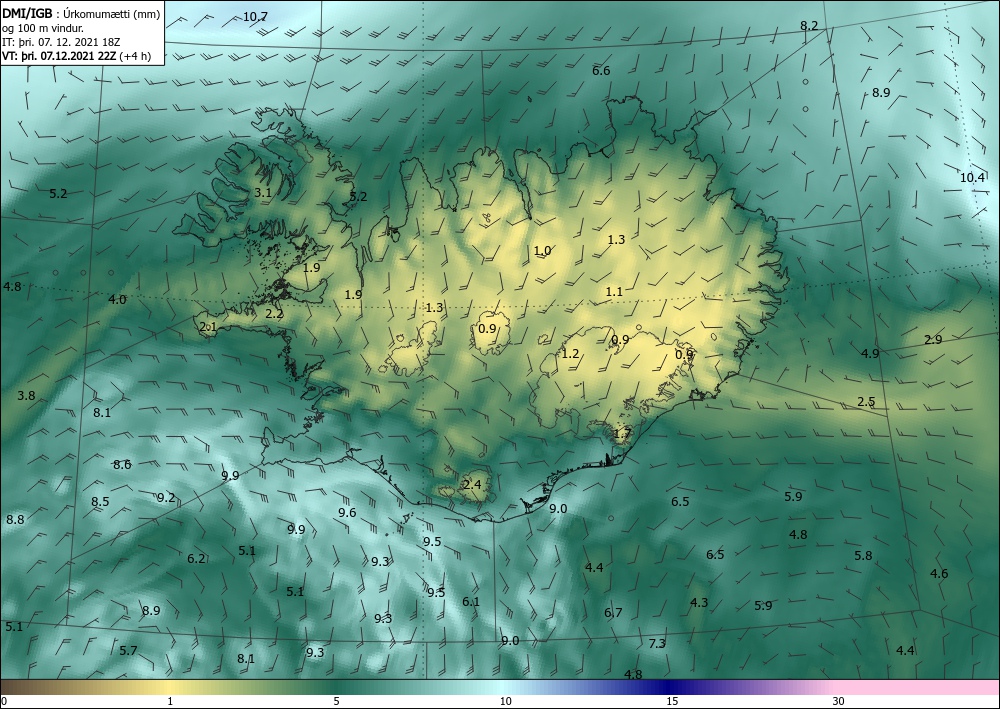This screenshot has width=1000, height=709.
Task: Click the 5.8 value on the map
Action: [863, 555]
